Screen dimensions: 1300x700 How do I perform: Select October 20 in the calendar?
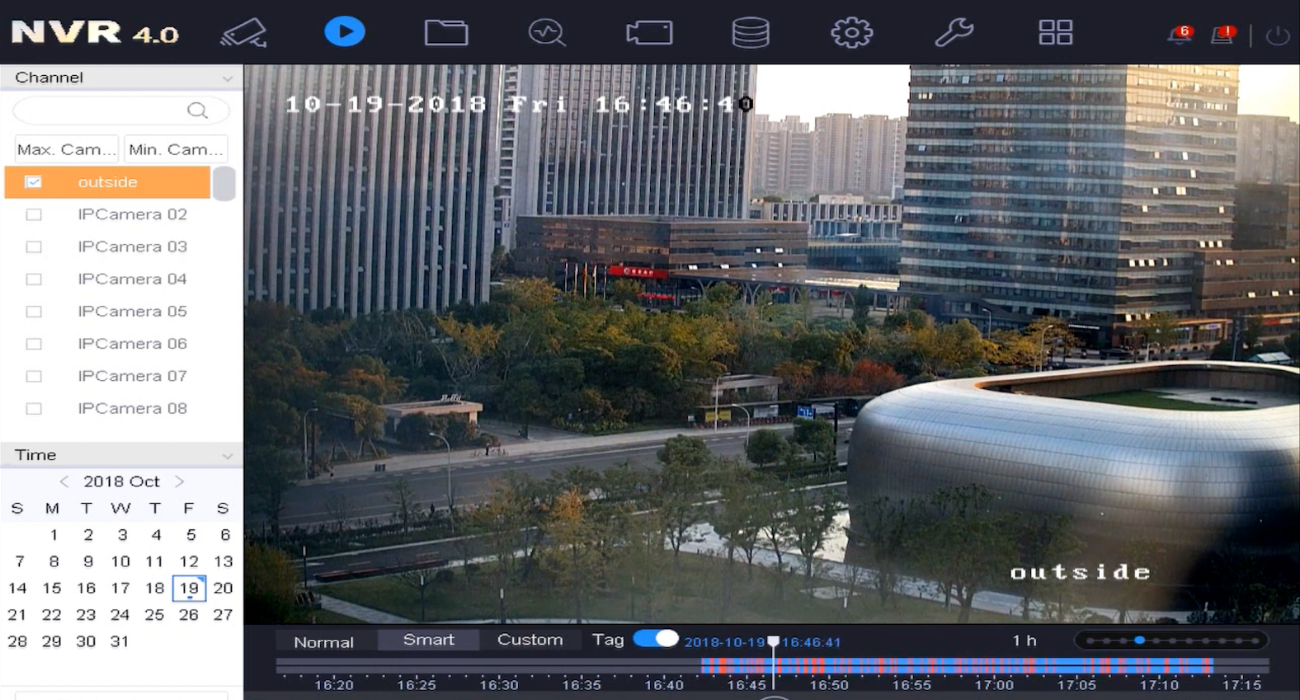click(x=223, y=588)
